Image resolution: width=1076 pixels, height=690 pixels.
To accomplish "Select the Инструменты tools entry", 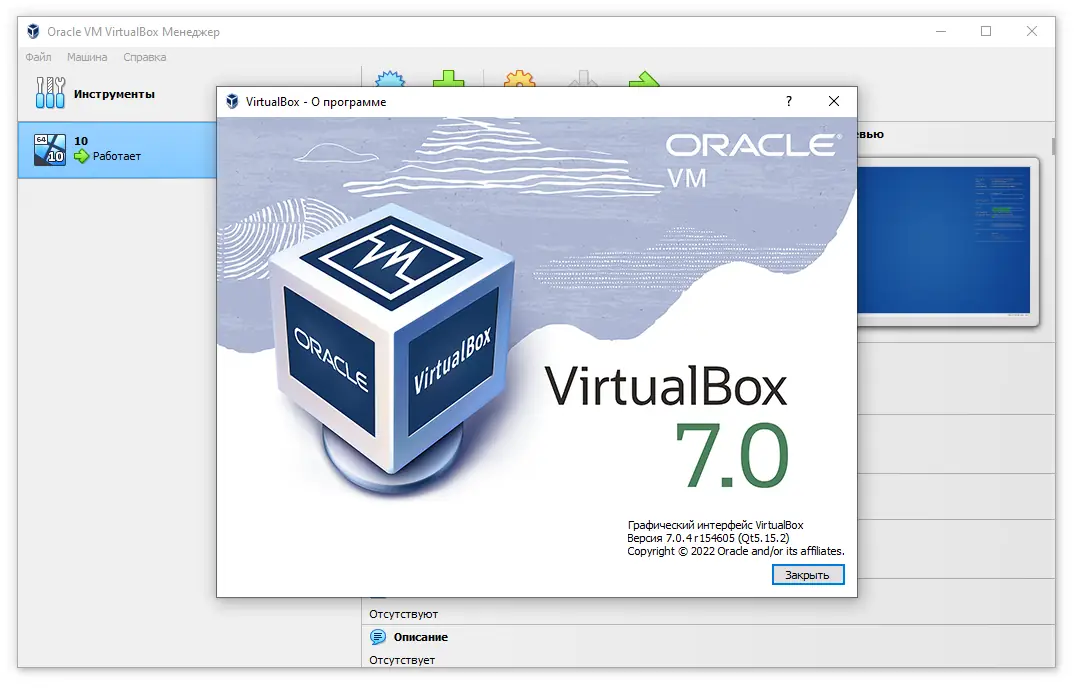I will tap(117, 94).
